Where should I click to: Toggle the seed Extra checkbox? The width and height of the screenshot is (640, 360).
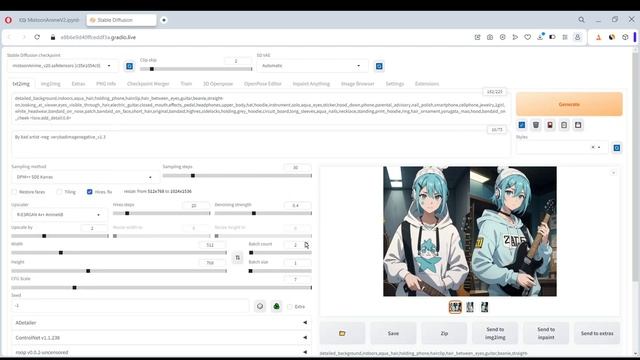click(290, 307)
